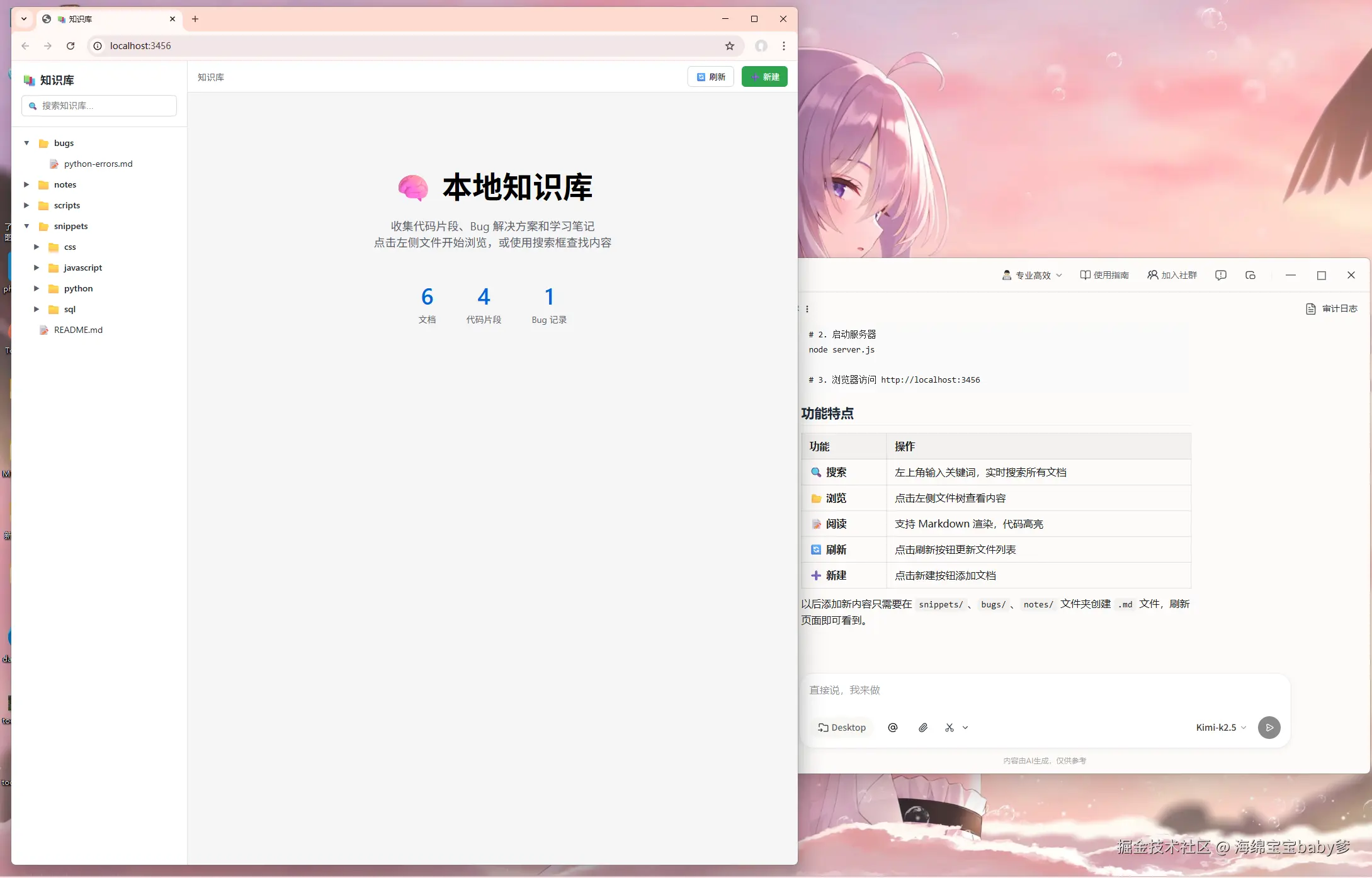Collapse the bugs folder

26,143
